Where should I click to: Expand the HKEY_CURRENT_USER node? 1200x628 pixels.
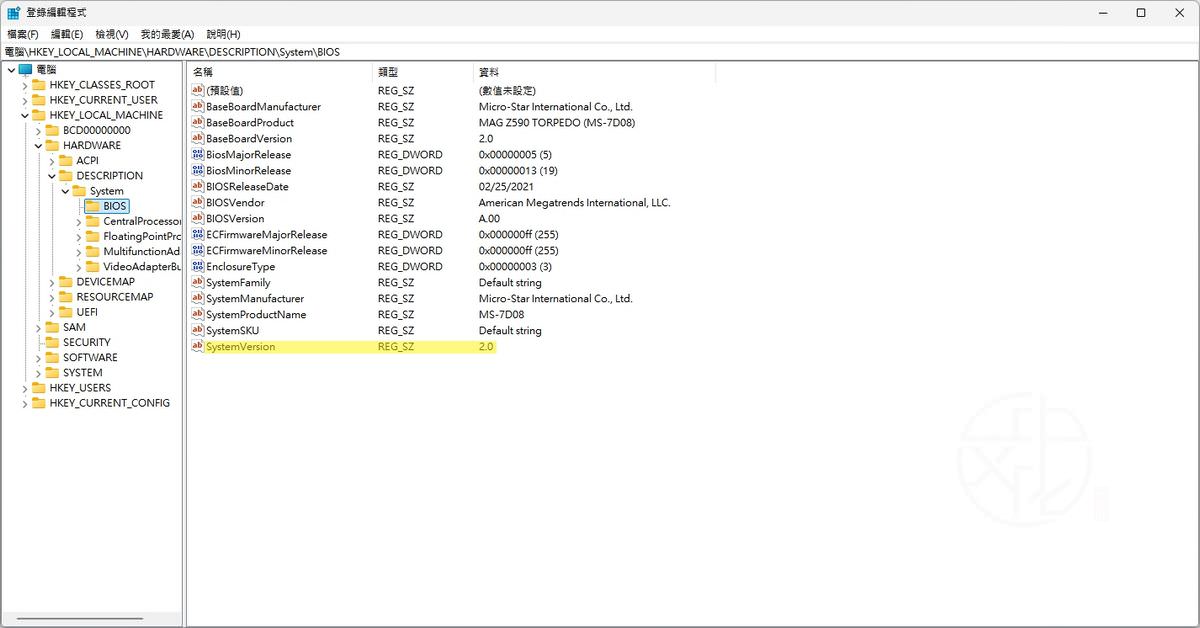pos(25,100)
